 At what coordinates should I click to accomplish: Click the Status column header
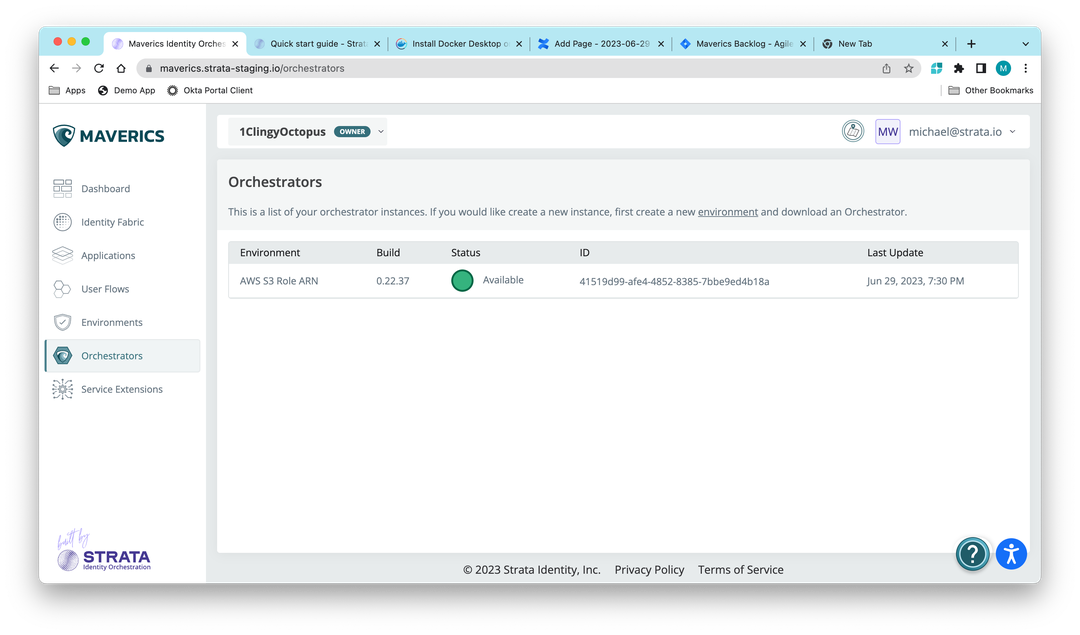tap(466, 253)
